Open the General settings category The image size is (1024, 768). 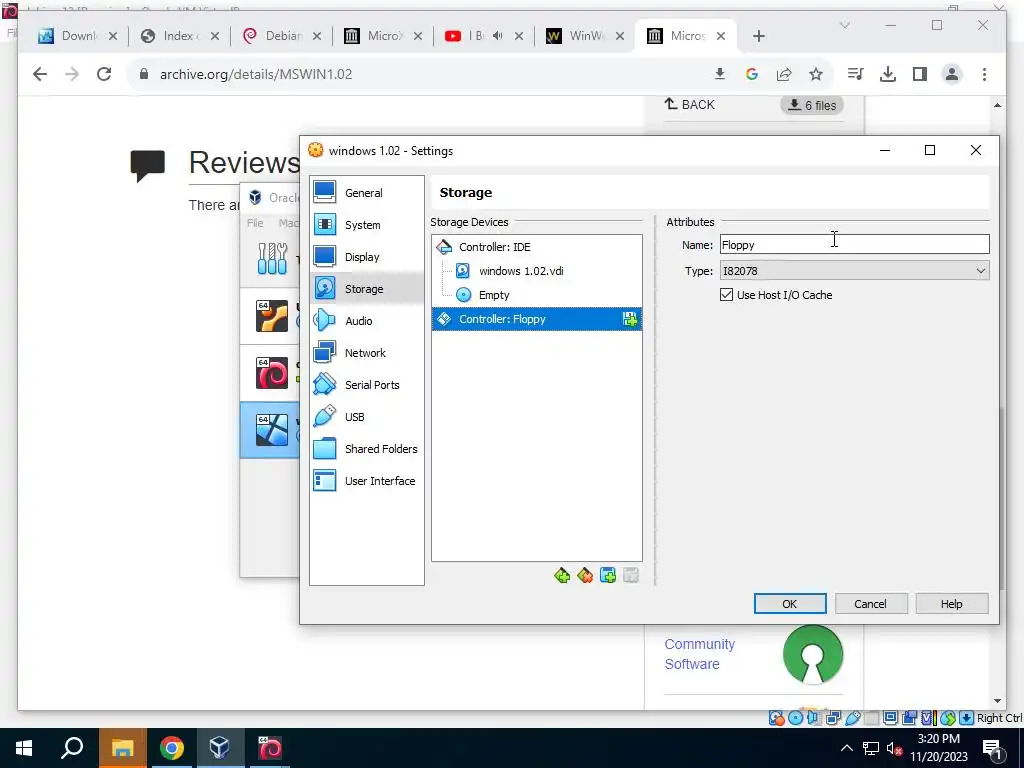(x=366, y=193)
